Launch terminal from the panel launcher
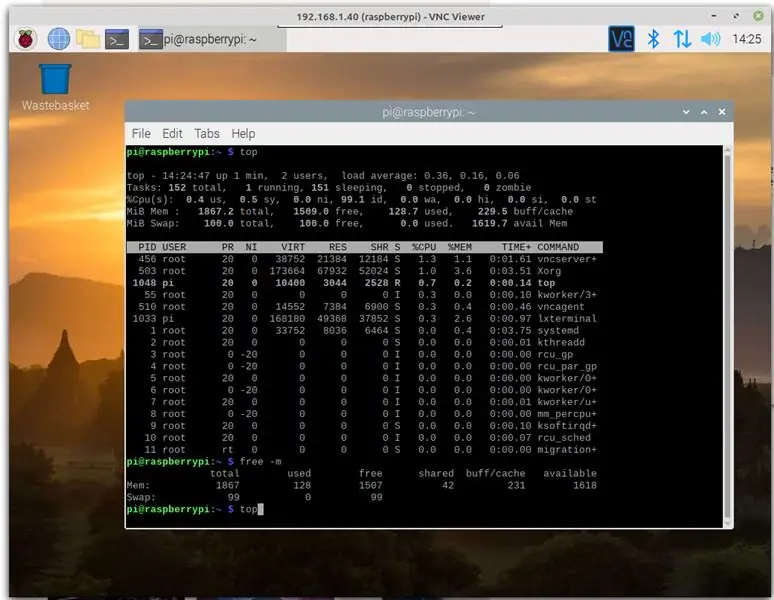The image size is (774, 600). tap(117, 39)
